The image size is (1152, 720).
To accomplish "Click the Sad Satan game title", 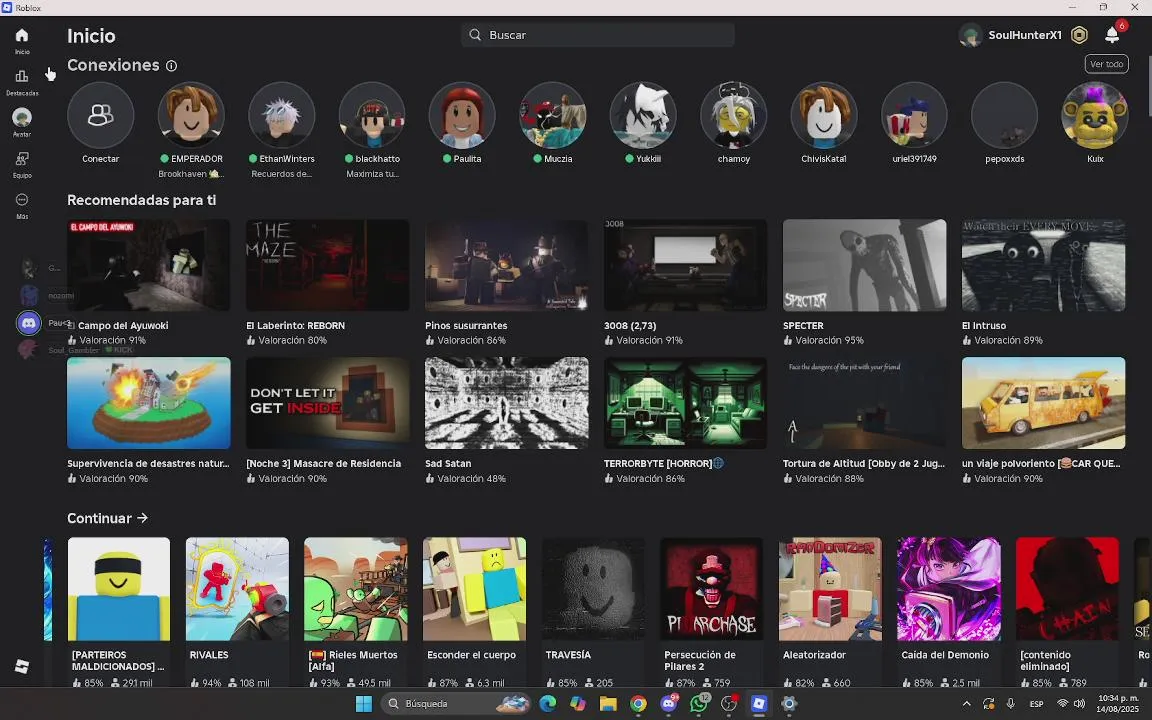I will point(448,464).
